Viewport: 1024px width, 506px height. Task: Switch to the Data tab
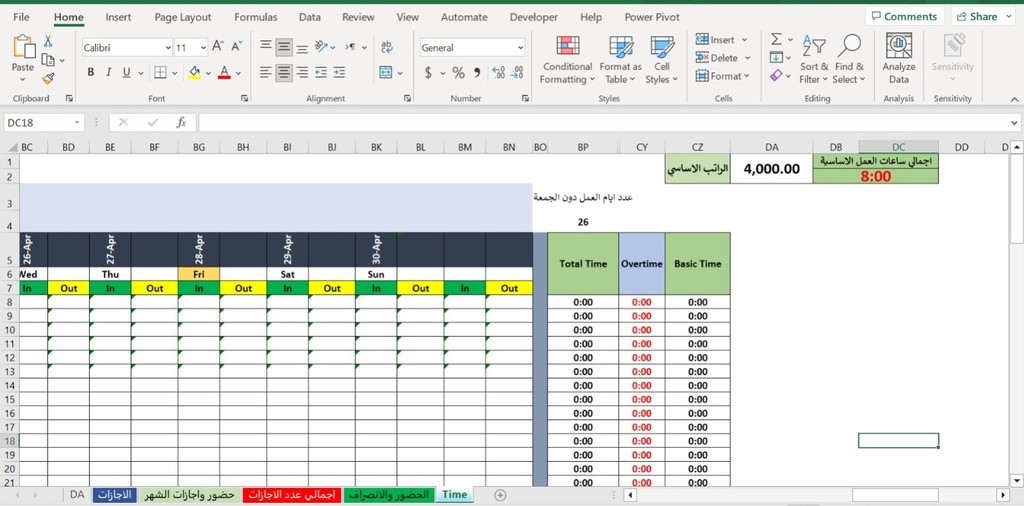click(x=310, y=18)
